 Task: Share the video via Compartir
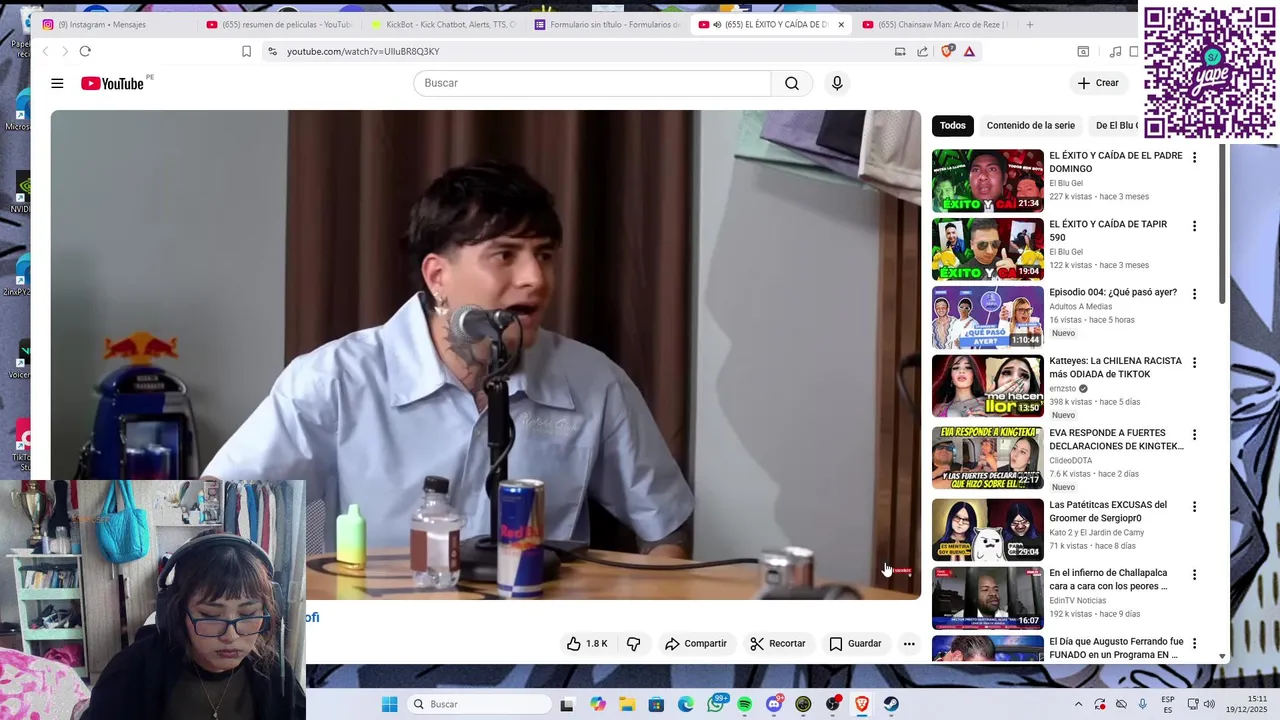(x=696, y=644)
